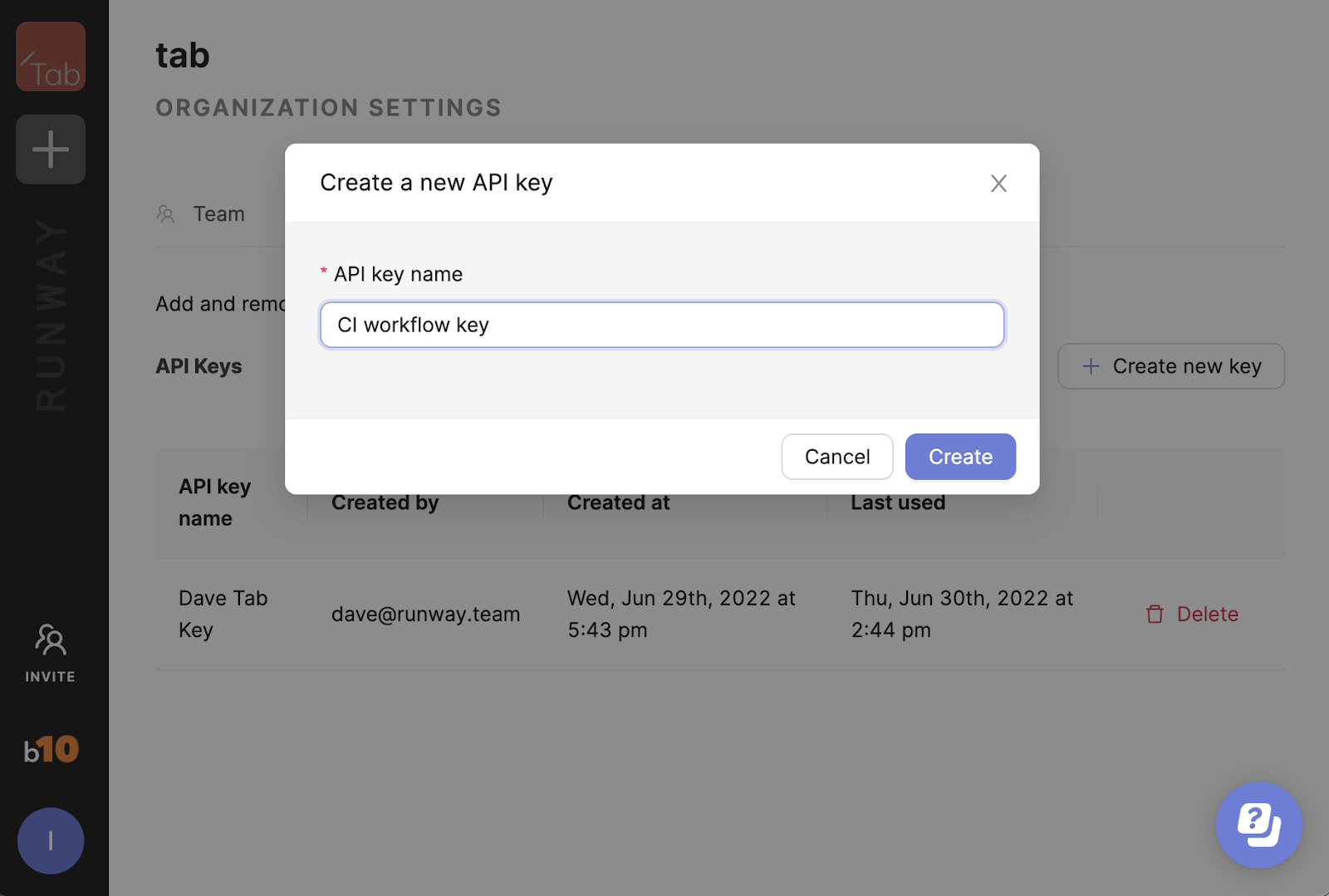Click the Created by column header

point(385,502)
